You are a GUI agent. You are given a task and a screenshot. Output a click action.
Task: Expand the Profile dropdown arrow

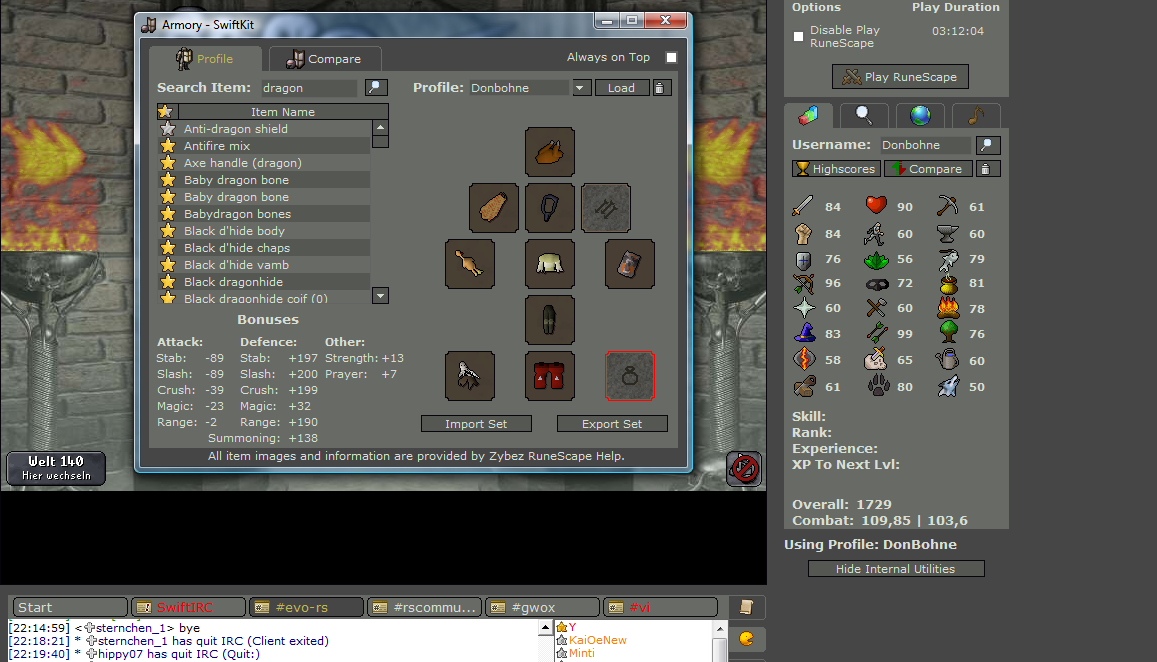click(x=582, y=88)
